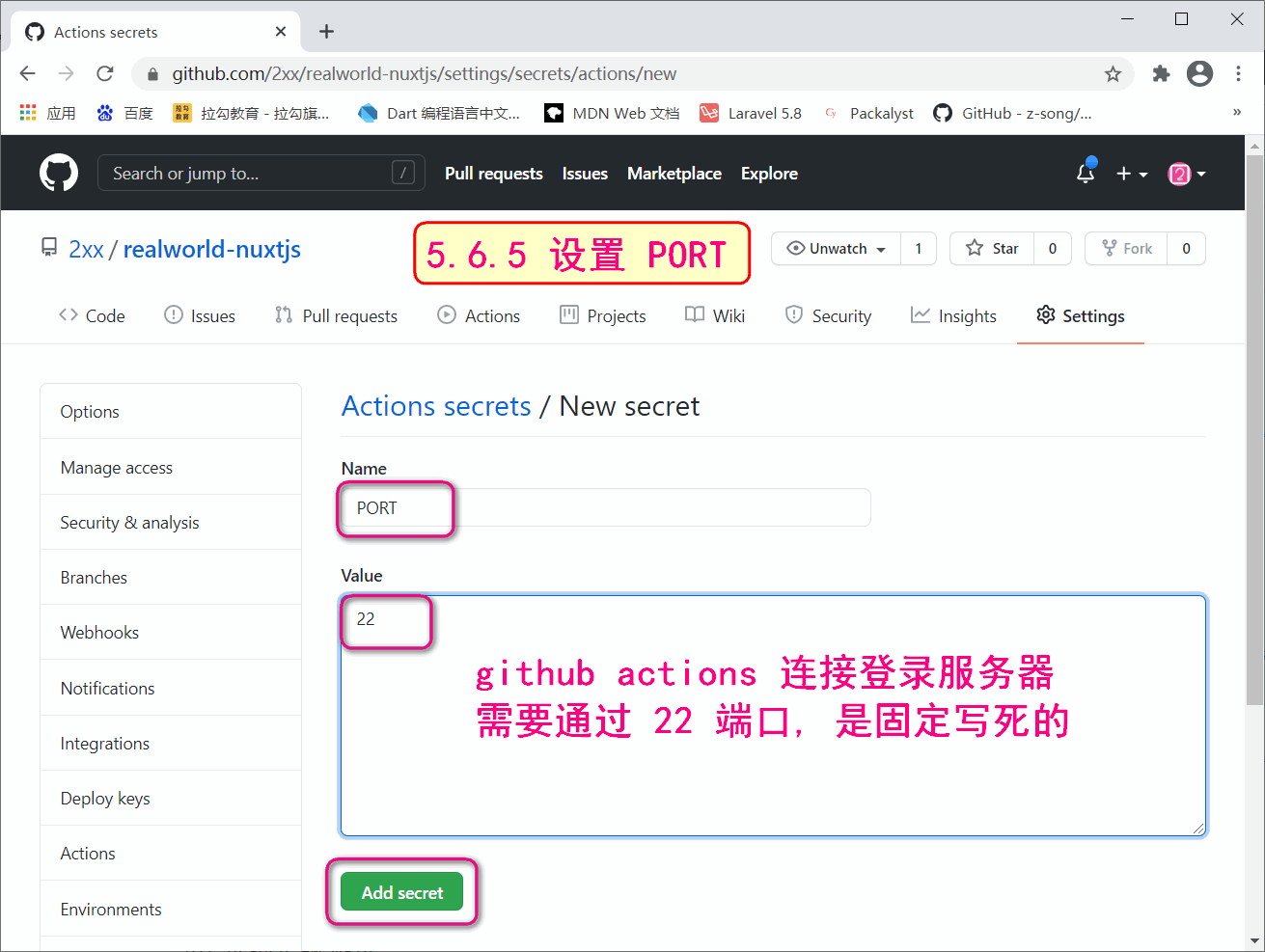Viewport: 1265px width, 952px height.
Task: Open Integrations settings
Action: 171,744
